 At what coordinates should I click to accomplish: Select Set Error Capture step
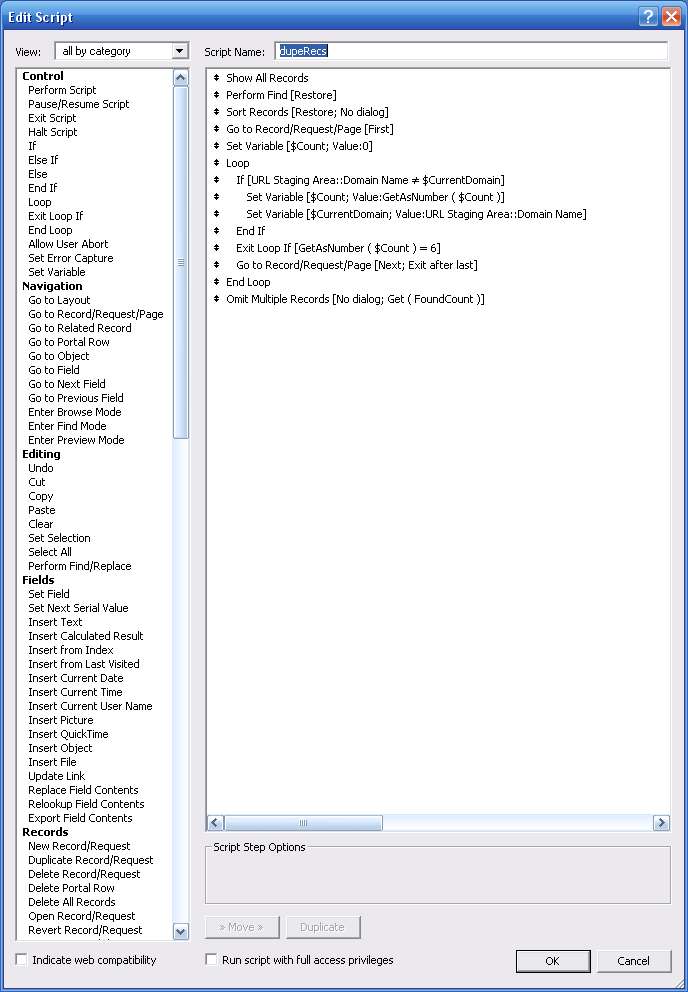click(71, 257)
